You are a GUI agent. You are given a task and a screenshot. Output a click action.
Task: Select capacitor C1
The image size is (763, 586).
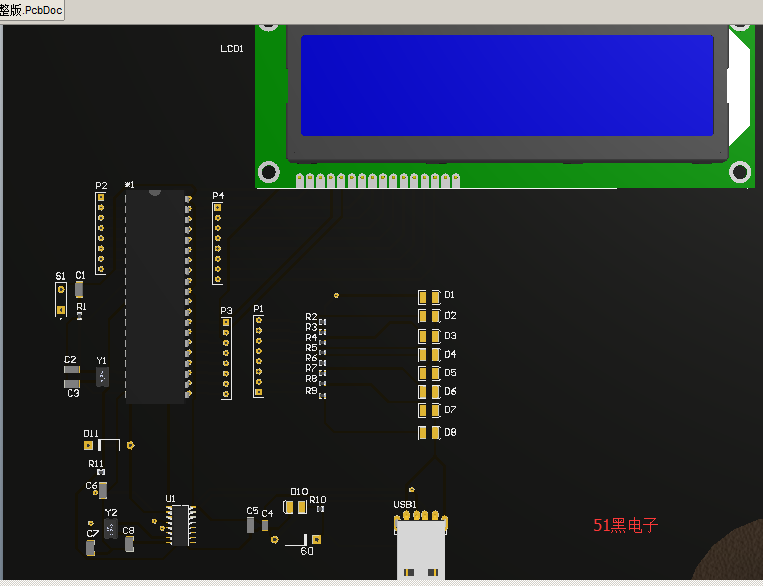[79, 290]
